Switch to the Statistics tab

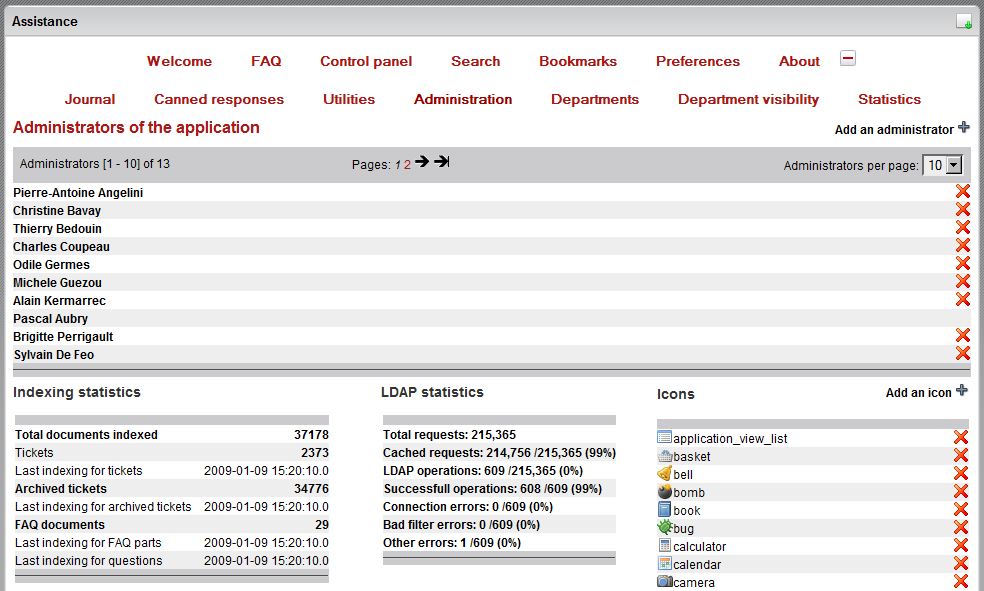coord(889,99)
